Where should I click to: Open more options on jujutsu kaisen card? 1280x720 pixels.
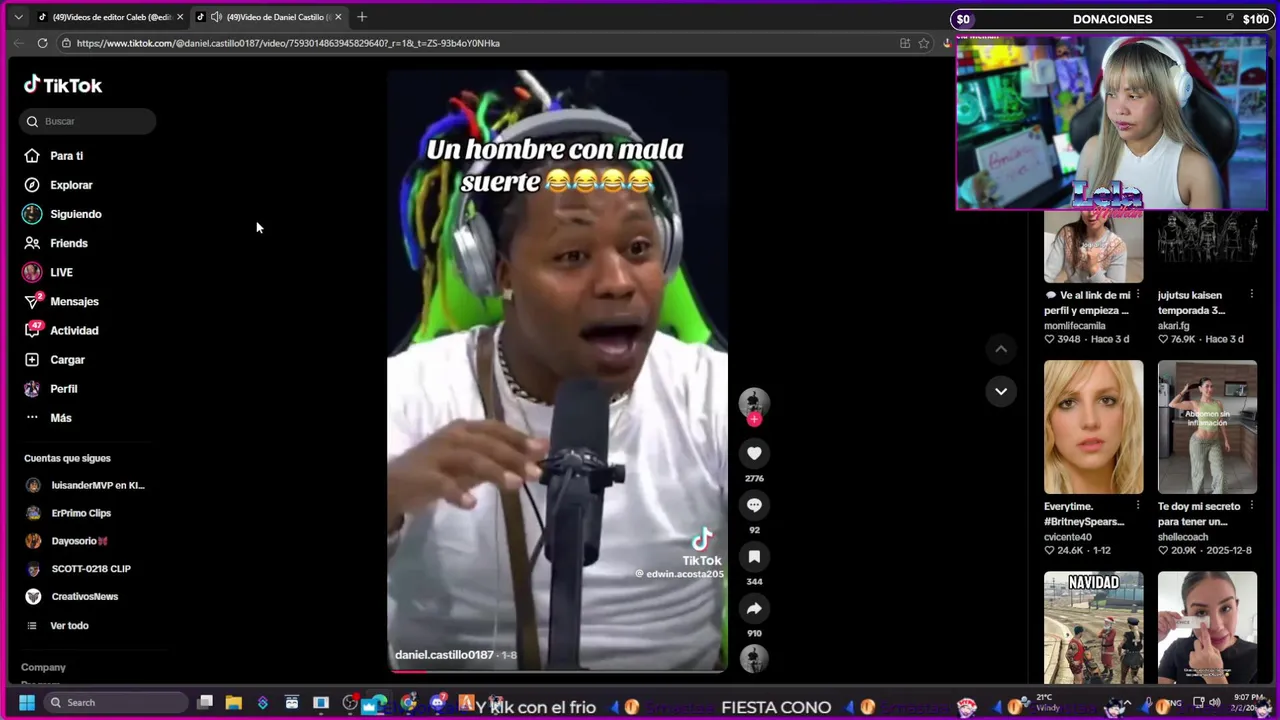(x=1251, y=295)
